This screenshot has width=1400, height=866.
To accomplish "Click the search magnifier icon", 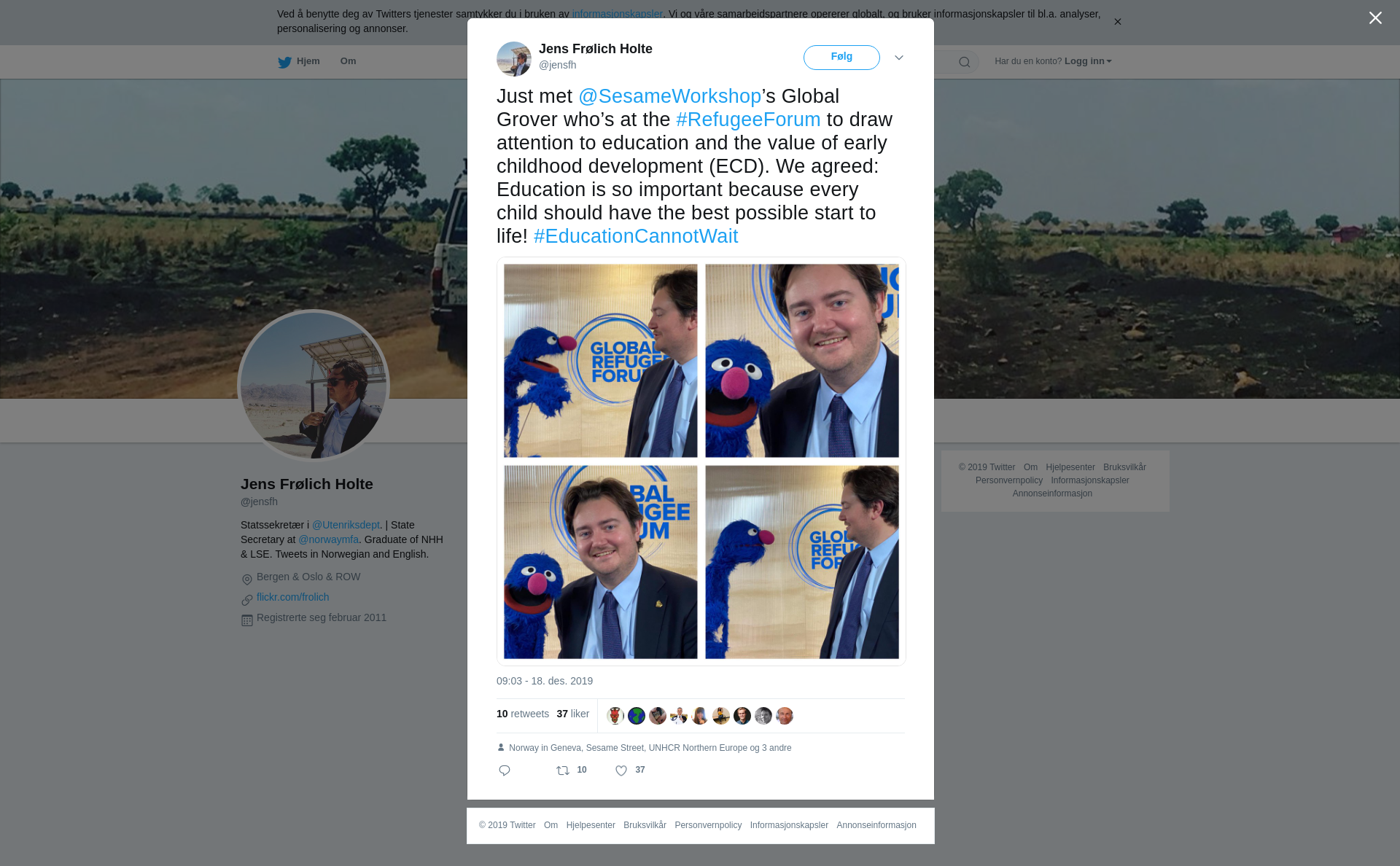I will (965, 62).
